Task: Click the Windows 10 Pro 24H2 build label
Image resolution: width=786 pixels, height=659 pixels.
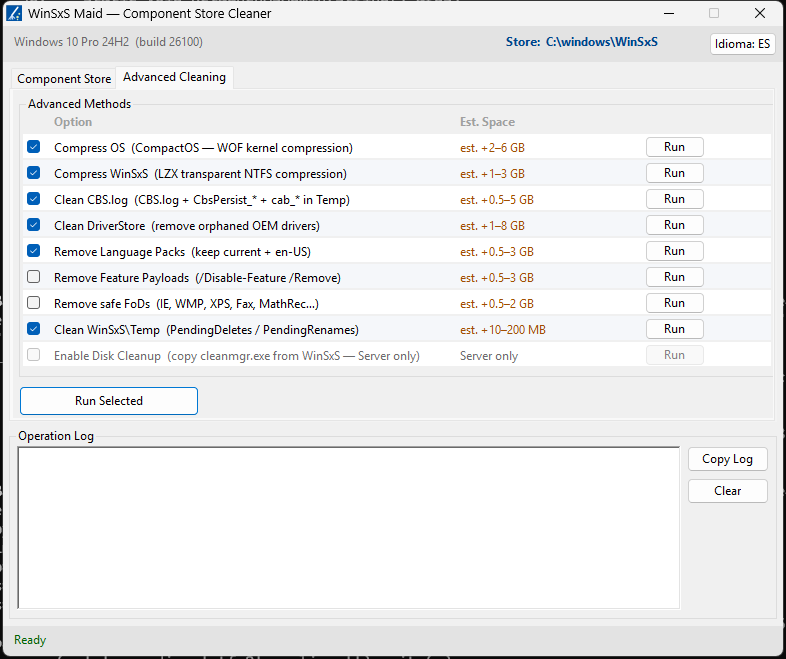Action: [108, 42]
